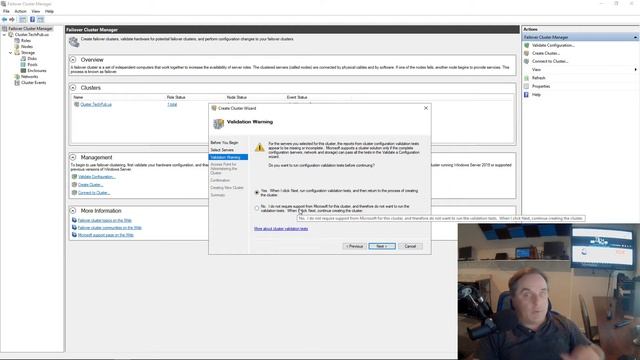Collapse the Cluster TechPub.us tree node
Screen dimensions: 640x360
pos(4,35)
